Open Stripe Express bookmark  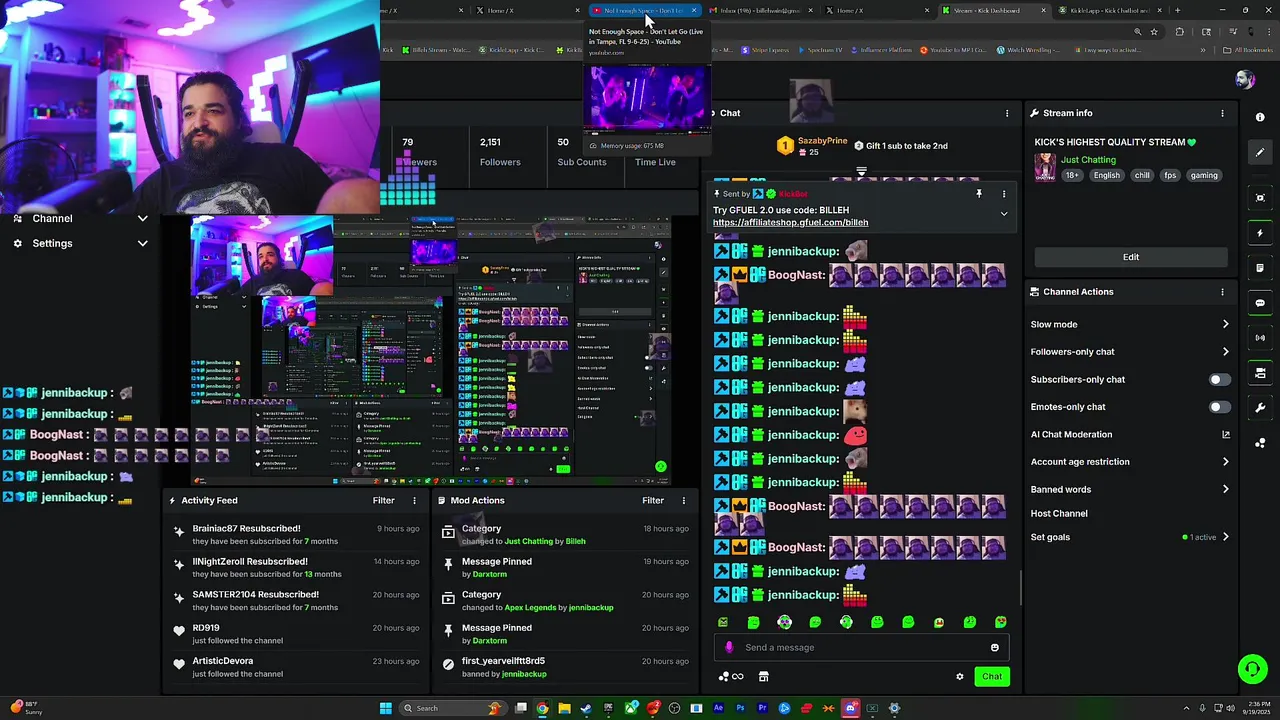coord(764,50)
